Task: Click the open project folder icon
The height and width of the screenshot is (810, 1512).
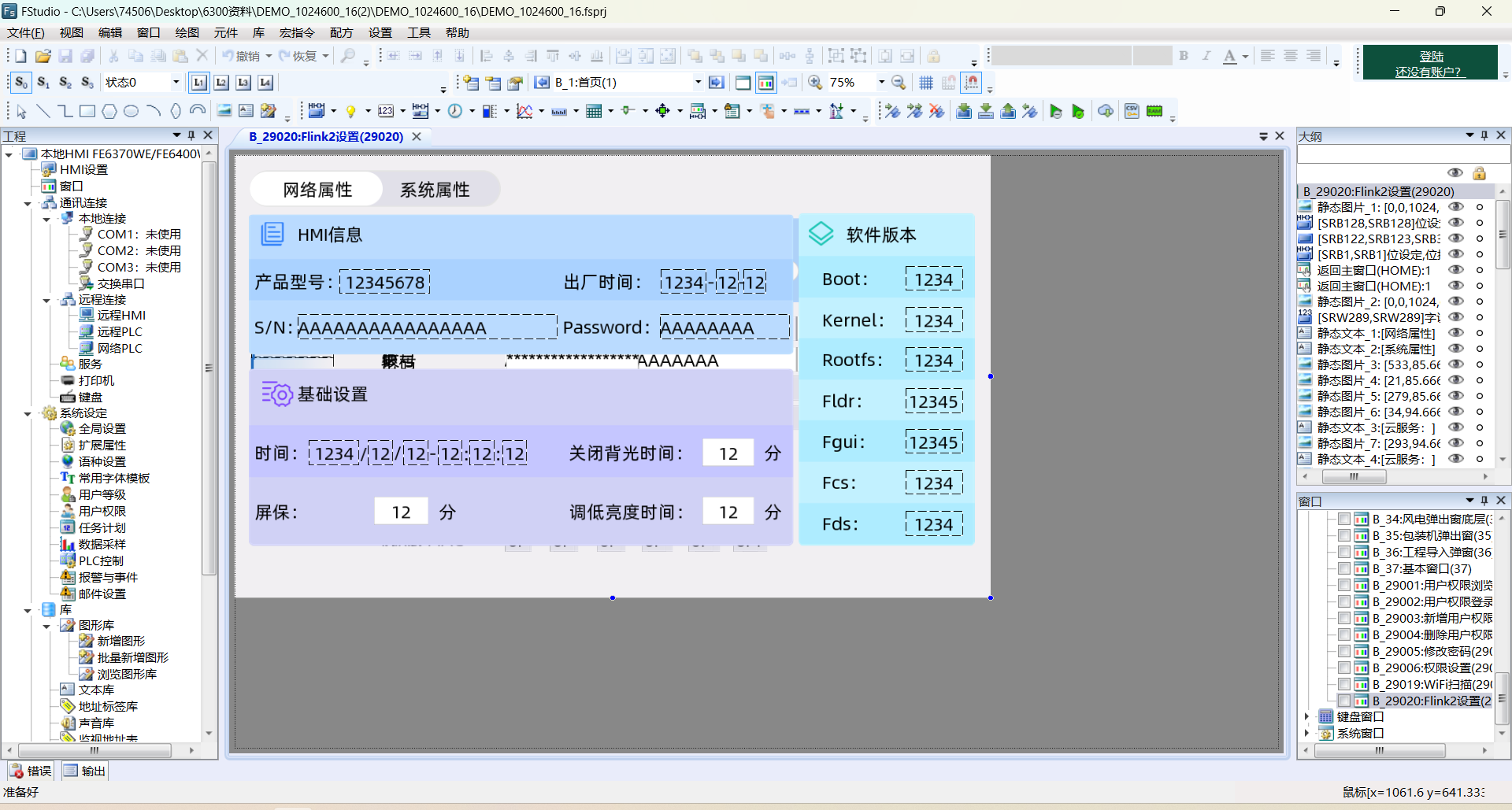Action: point(43,56)
